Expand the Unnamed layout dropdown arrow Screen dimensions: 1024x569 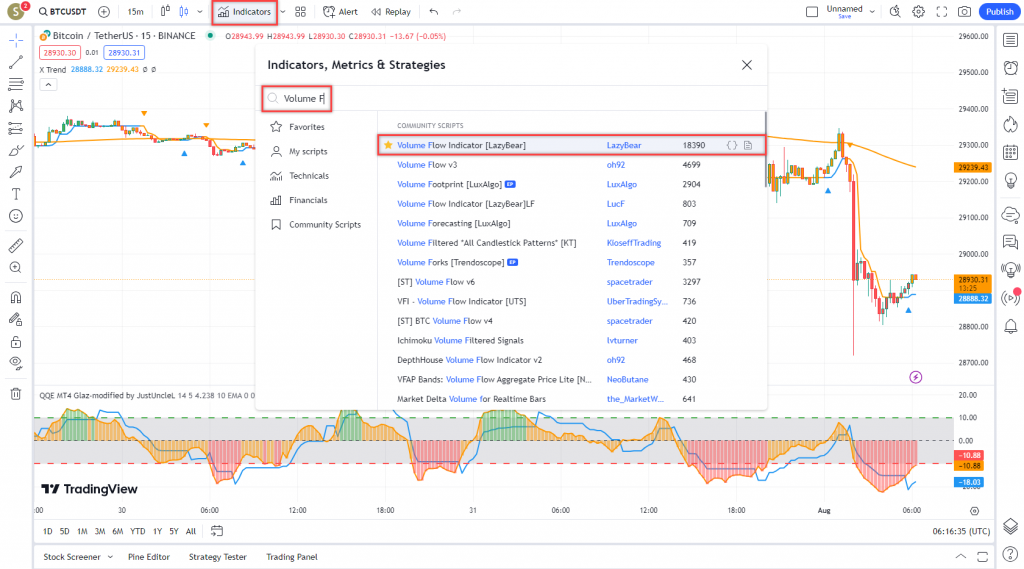point(872,12)
